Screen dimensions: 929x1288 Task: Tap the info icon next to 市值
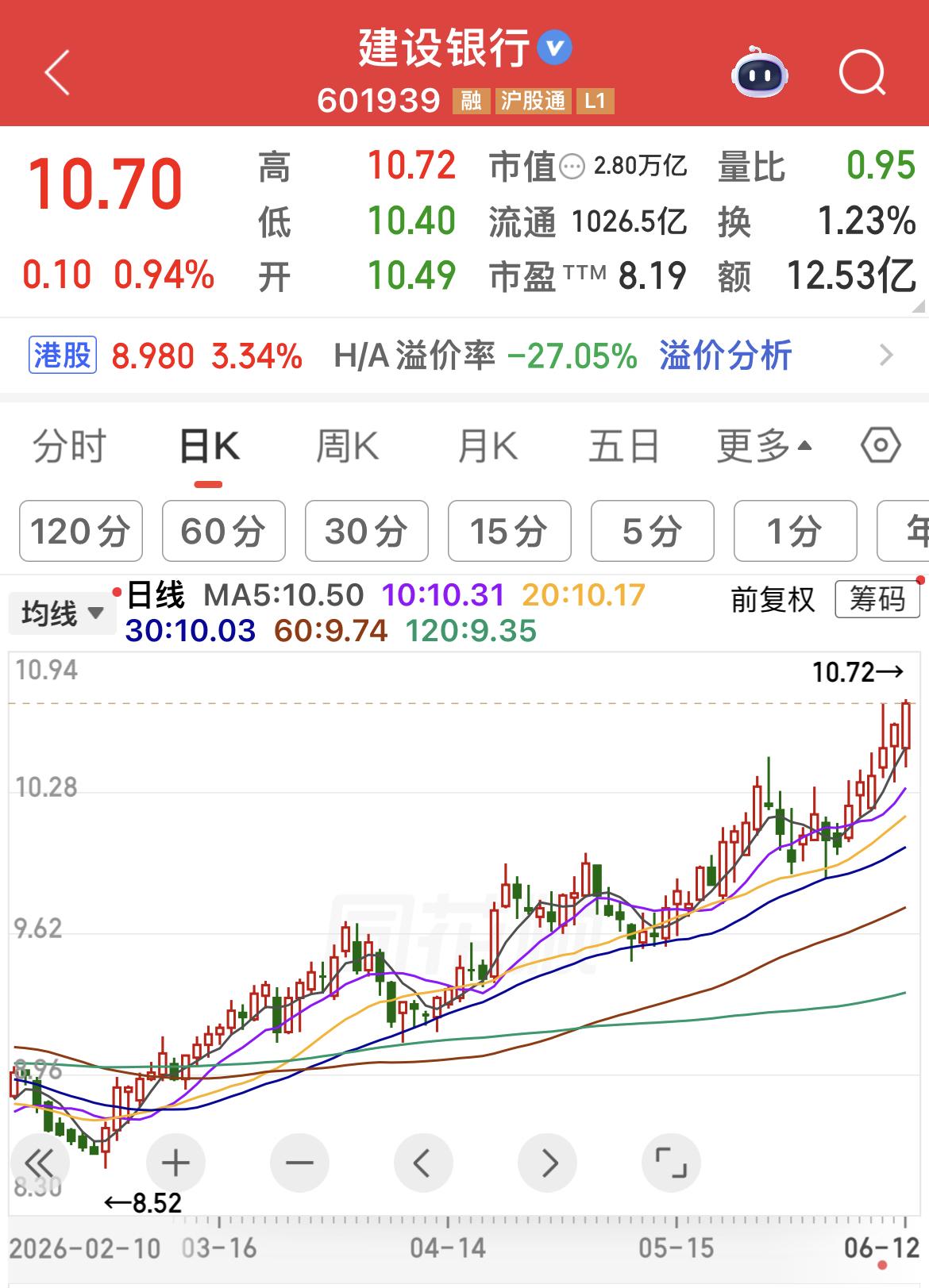[572, 167]
